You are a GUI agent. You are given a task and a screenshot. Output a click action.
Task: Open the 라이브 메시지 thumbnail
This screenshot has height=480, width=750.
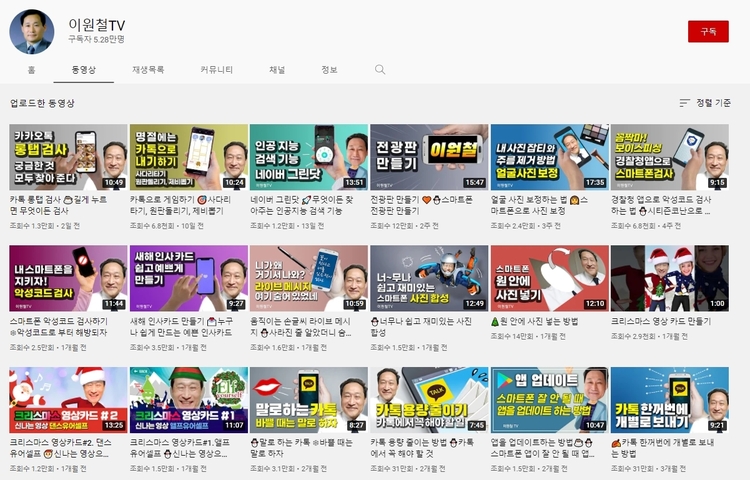(x=309, y=279)
